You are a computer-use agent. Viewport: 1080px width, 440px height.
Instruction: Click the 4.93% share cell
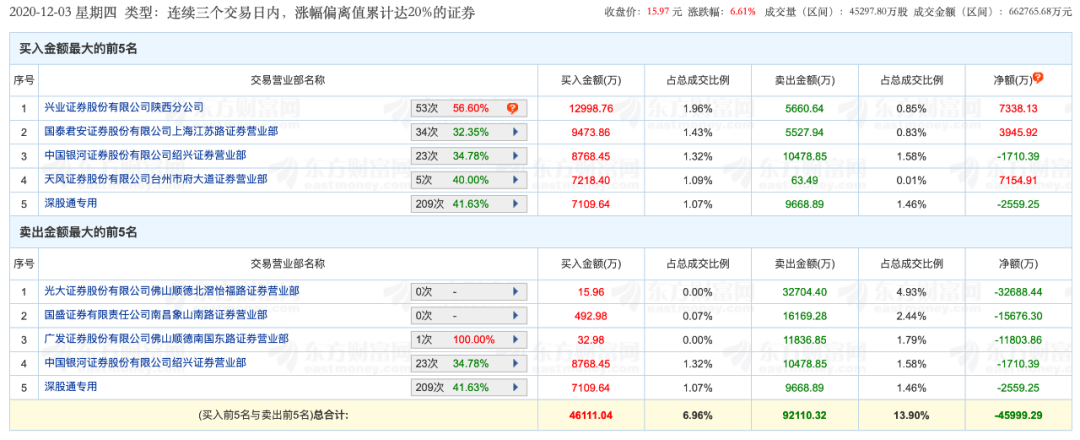pos(912,292)
